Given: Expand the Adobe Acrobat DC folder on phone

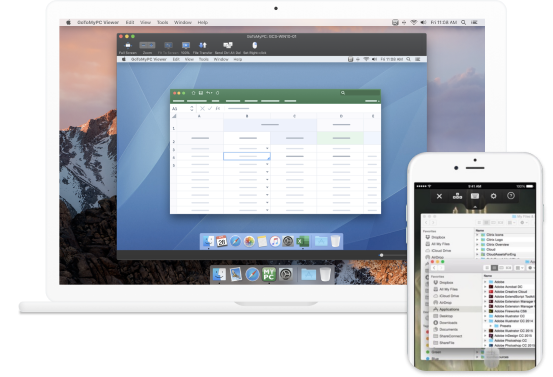Looking at the screenshot, I should [485, 287].
